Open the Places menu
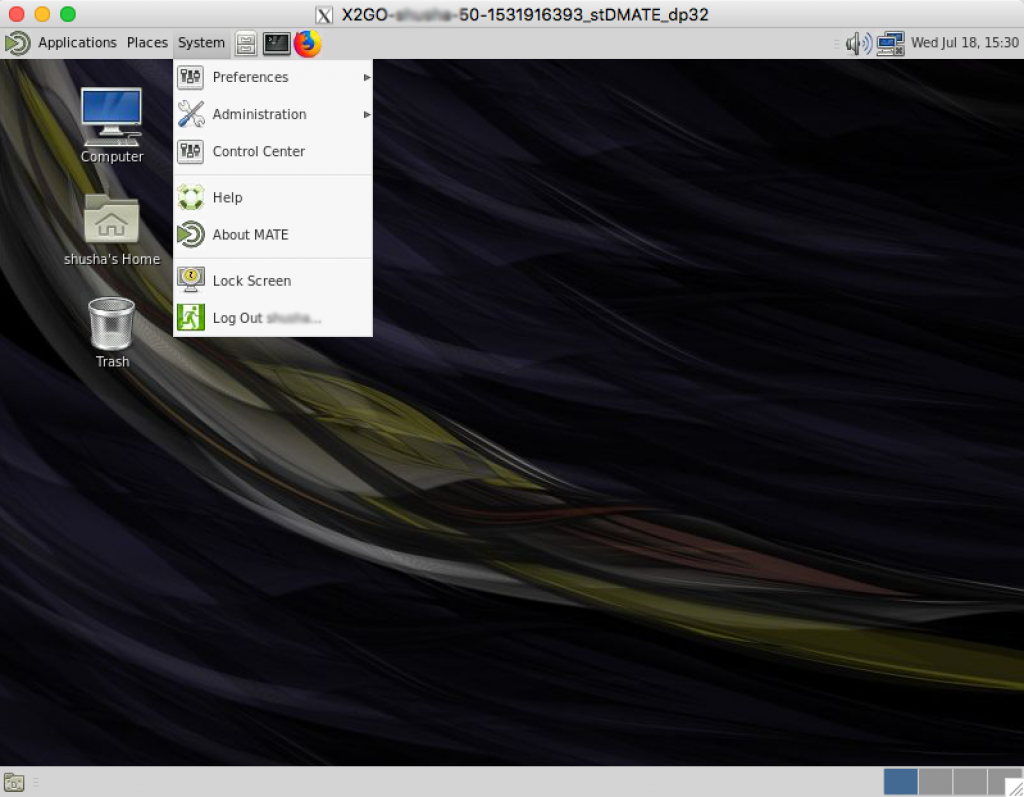This screenshot has height=797, width=1024. [x=147, y=43]
